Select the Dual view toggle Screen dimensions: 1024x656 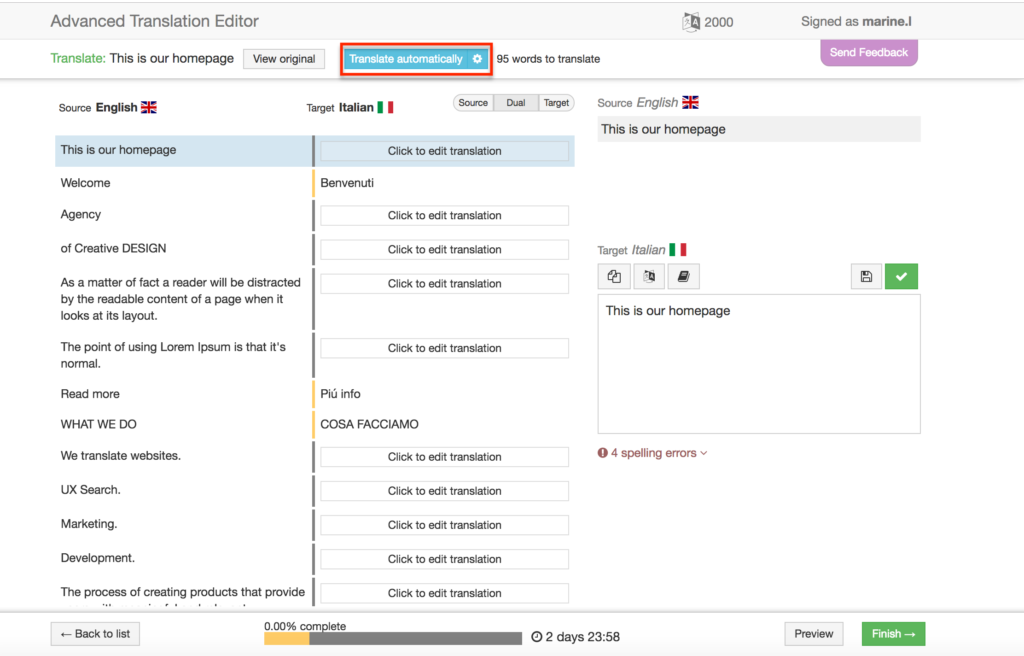[515, 103]
